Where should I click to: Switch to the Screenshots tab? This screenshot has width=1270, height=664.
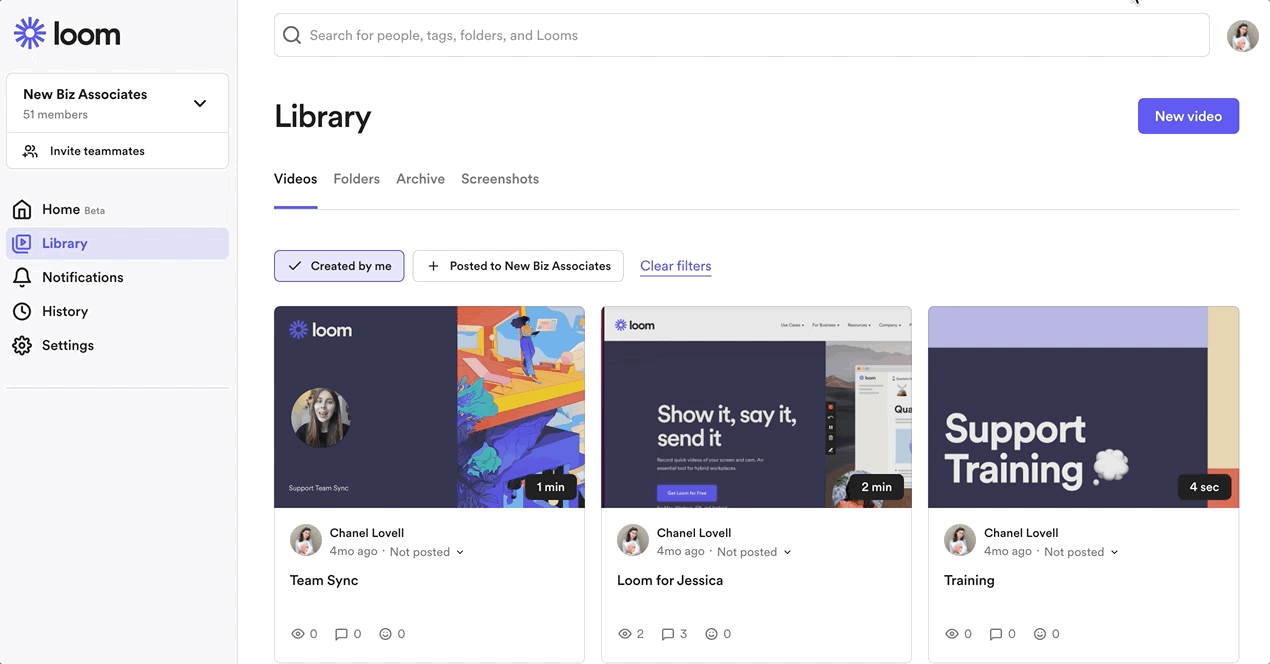[x=500, y=179]
